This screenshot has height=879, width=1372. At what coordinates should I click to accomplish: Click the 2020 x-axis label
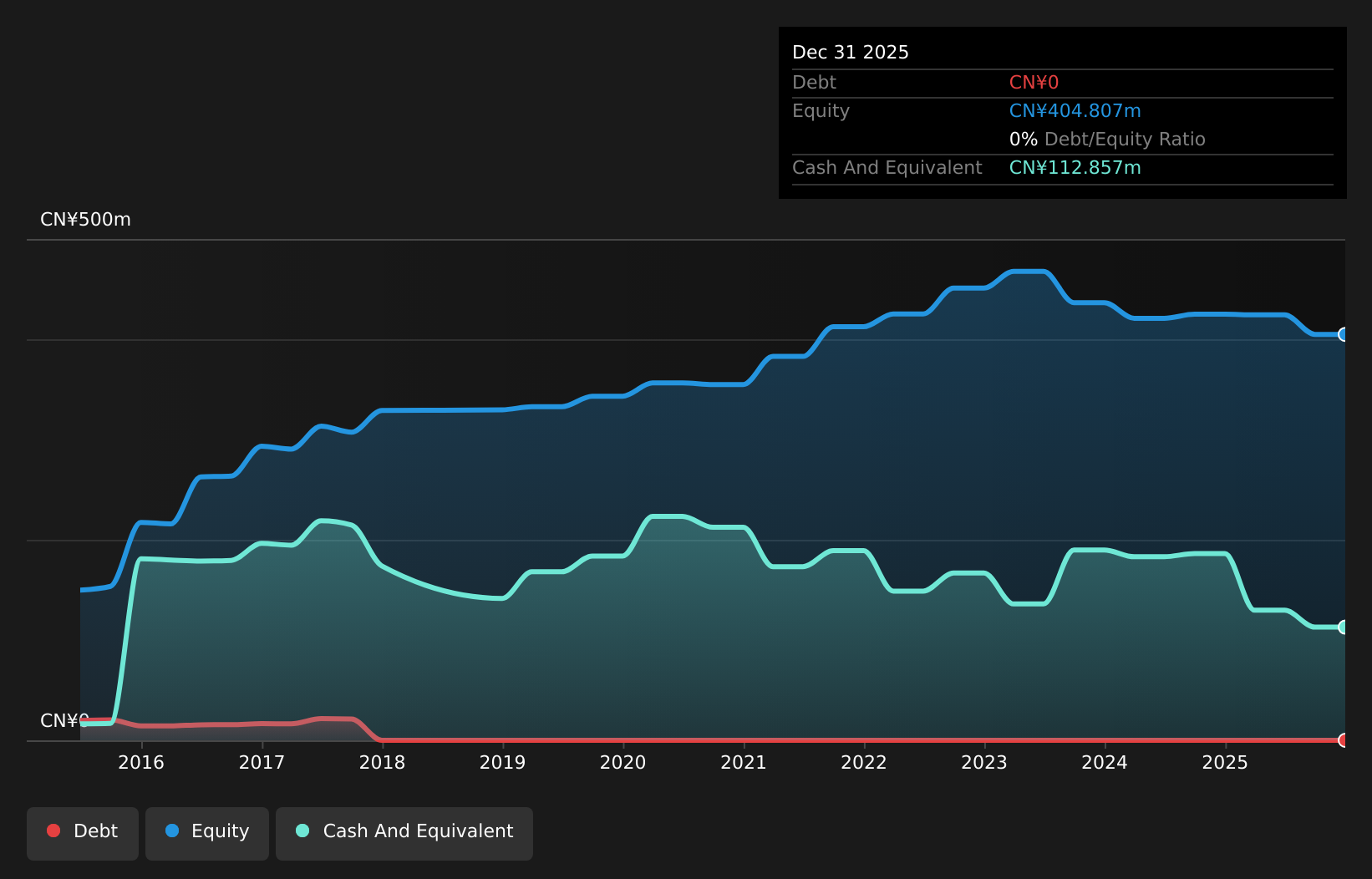(622, 762)
